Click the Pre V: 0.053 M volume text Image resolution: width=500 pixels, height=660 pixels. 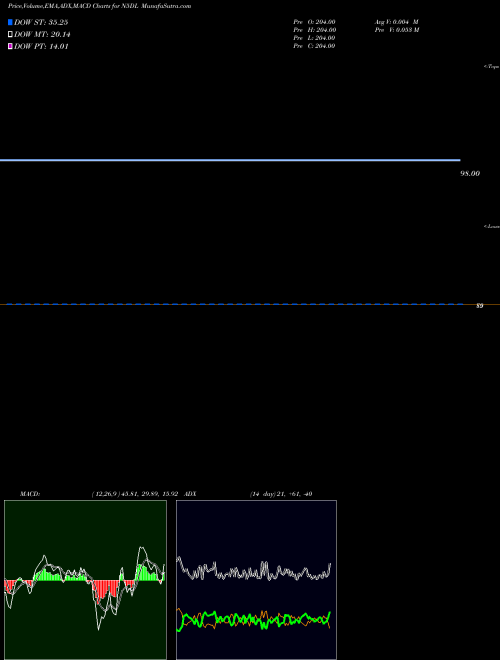coord(397,30)
